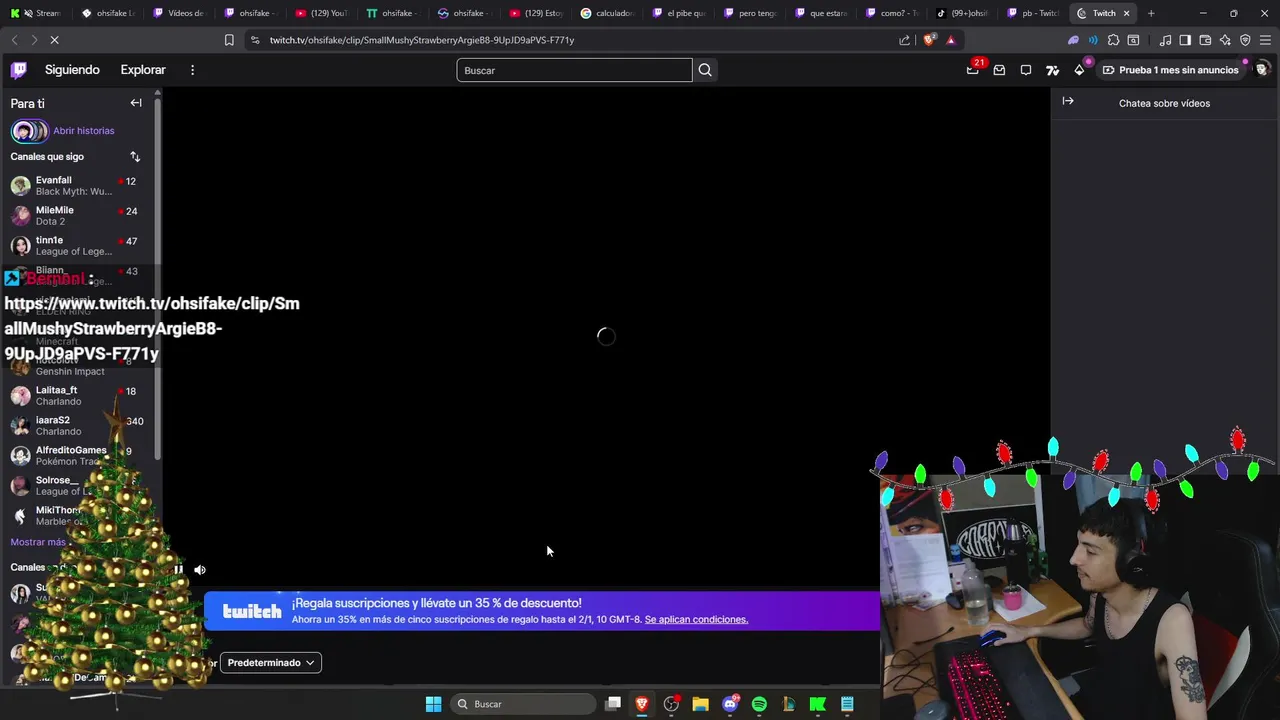1280x720 pixels.
Task: Open the Brave Wallet icon
Action: [x=1205, y=40]
